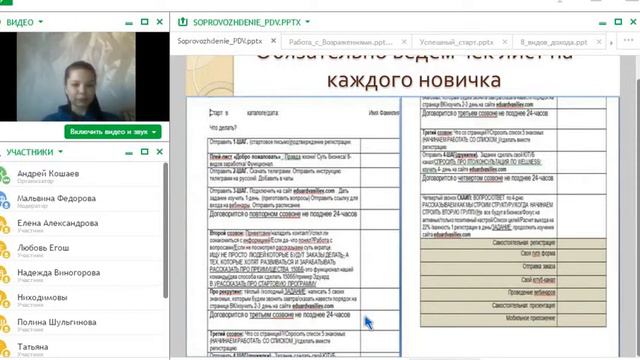Switch to the Работа_с_Возражениями tab
This screenshot has height=360, width=640.
[340, 42]
